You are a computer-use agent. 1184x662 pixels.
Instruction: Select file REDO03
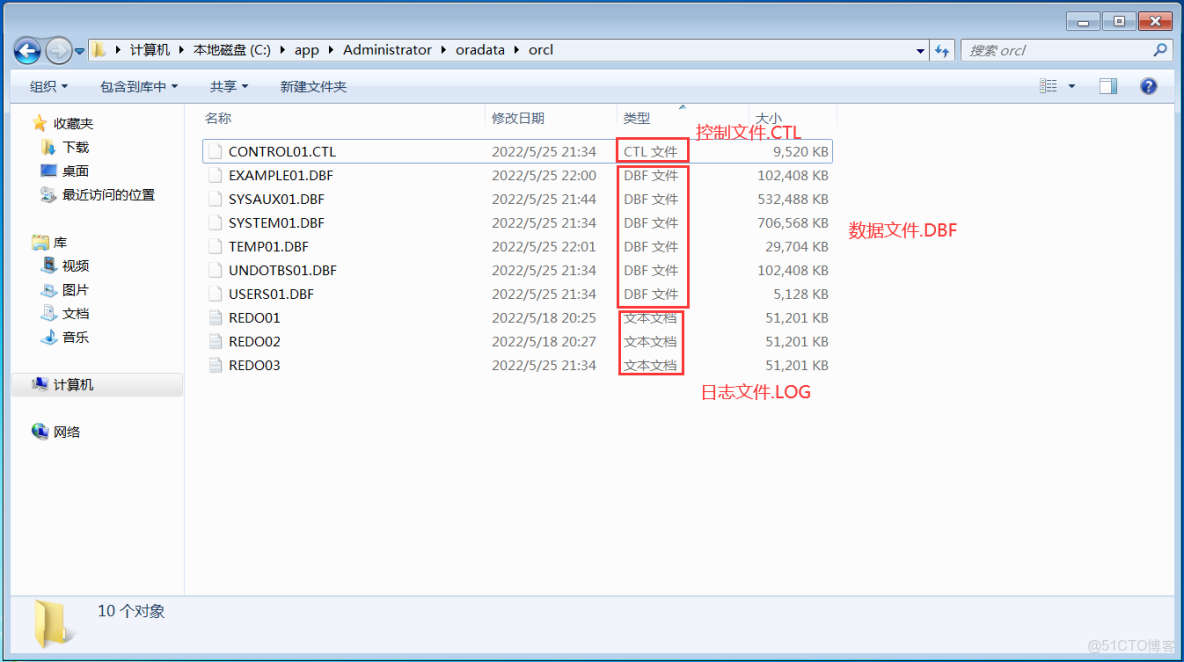[517, 365]
